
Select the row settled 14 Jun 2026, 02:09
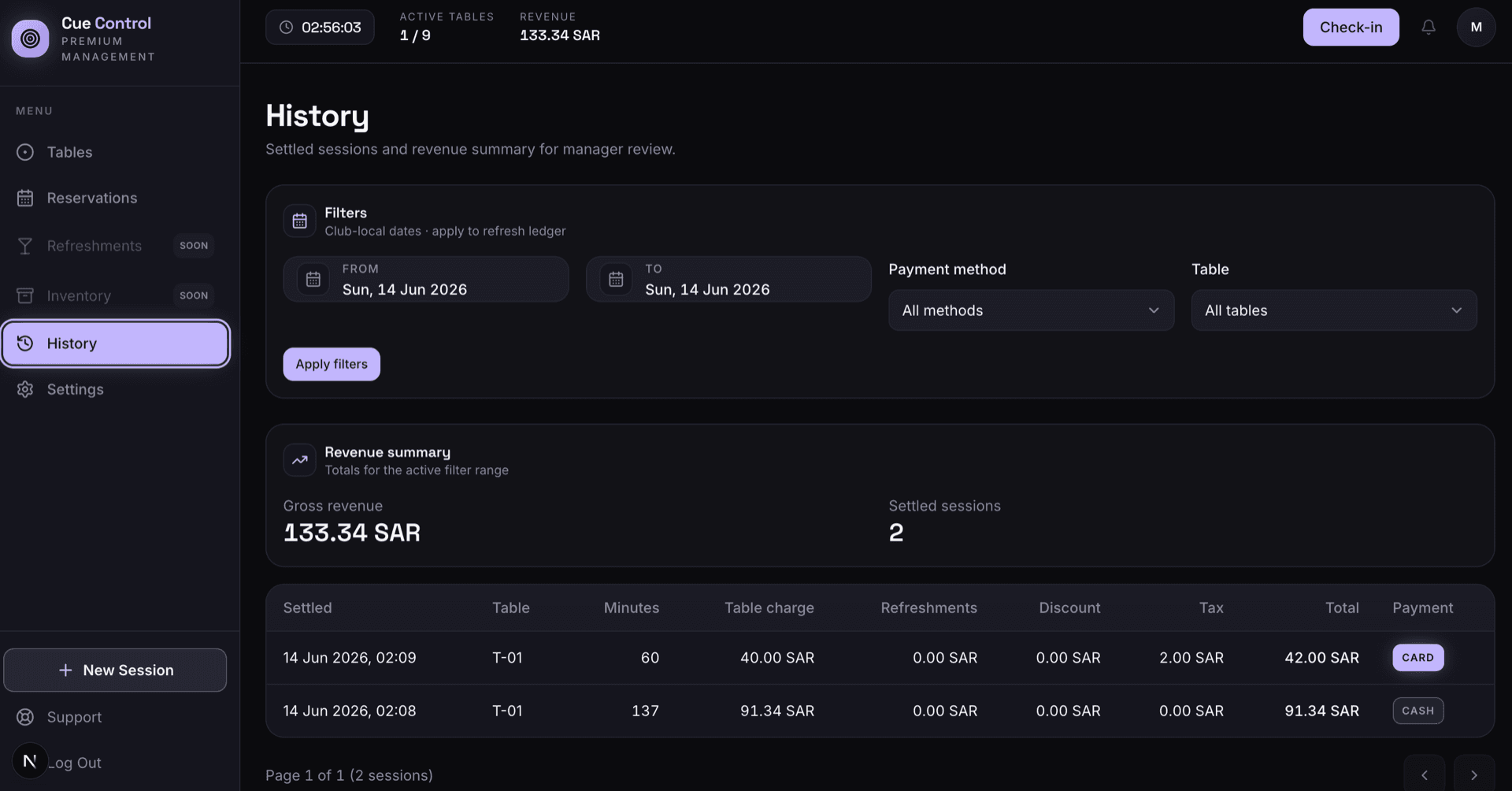point(880,658)
